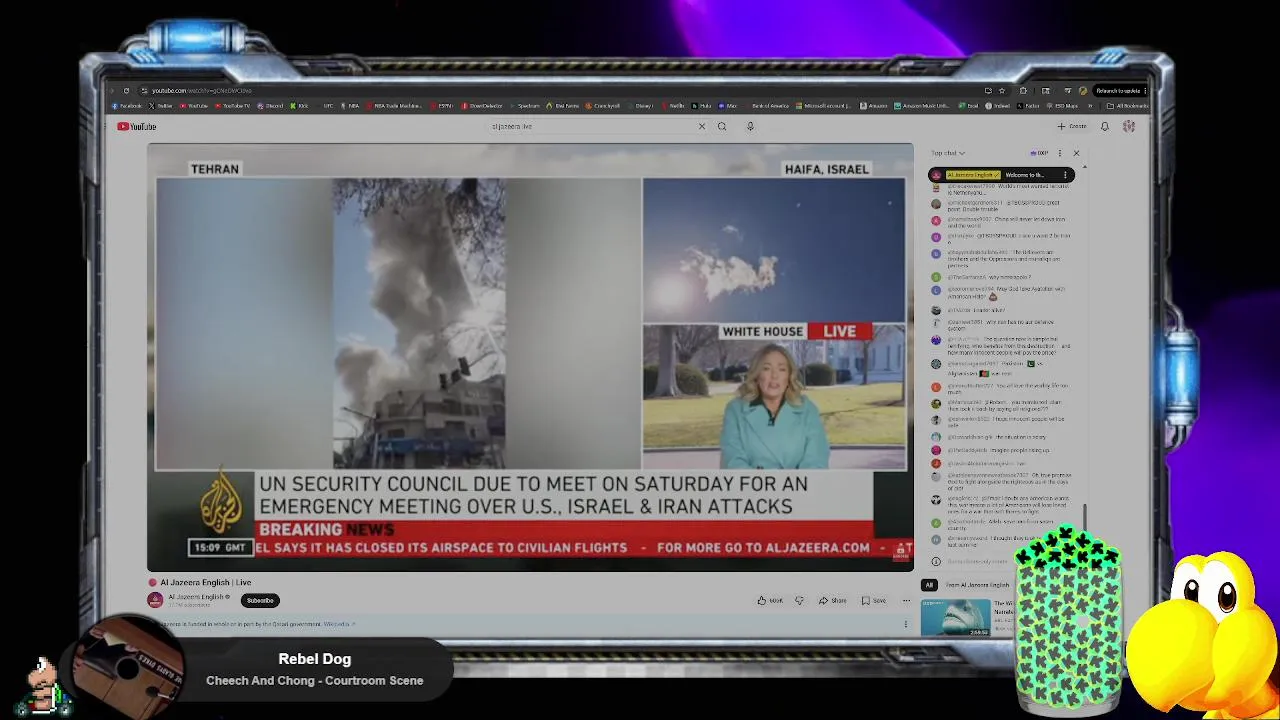Open Al Jazeera English channel name link
Screen dimensions: 1280x720
196,597
